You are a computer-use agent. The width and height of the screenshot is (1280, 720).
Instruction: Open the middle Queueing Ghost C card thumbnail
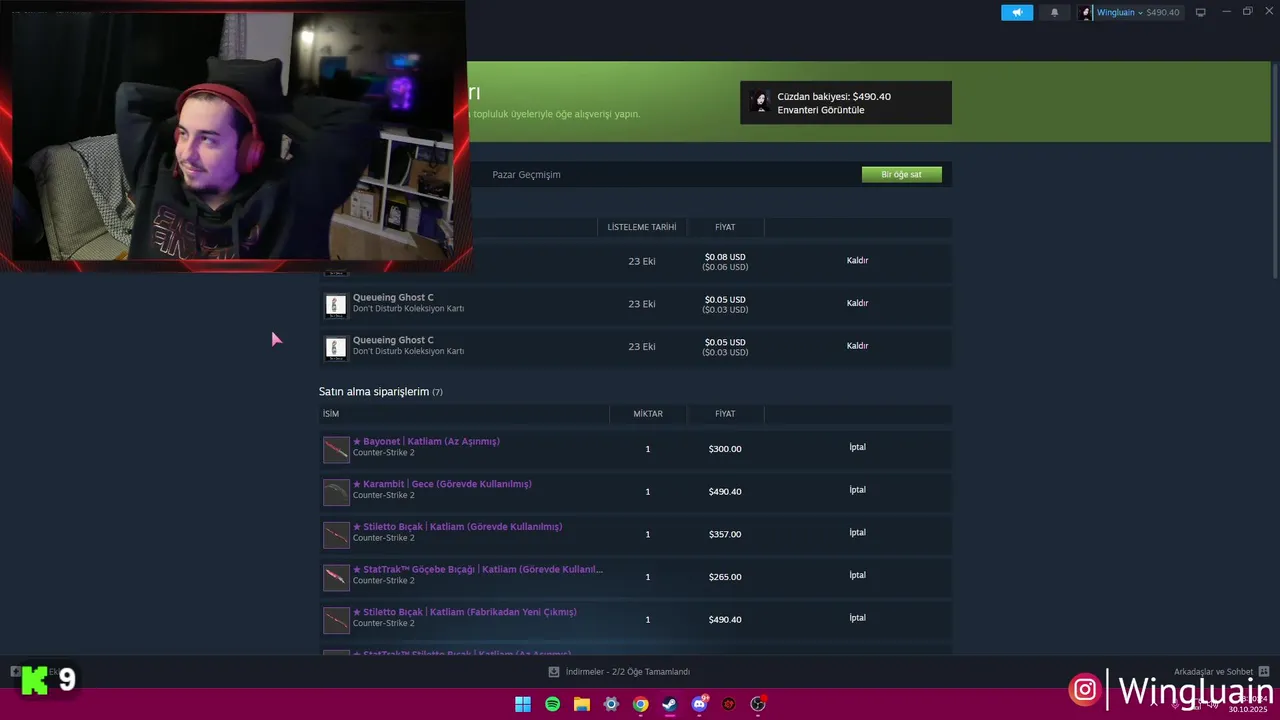(336, 305)
